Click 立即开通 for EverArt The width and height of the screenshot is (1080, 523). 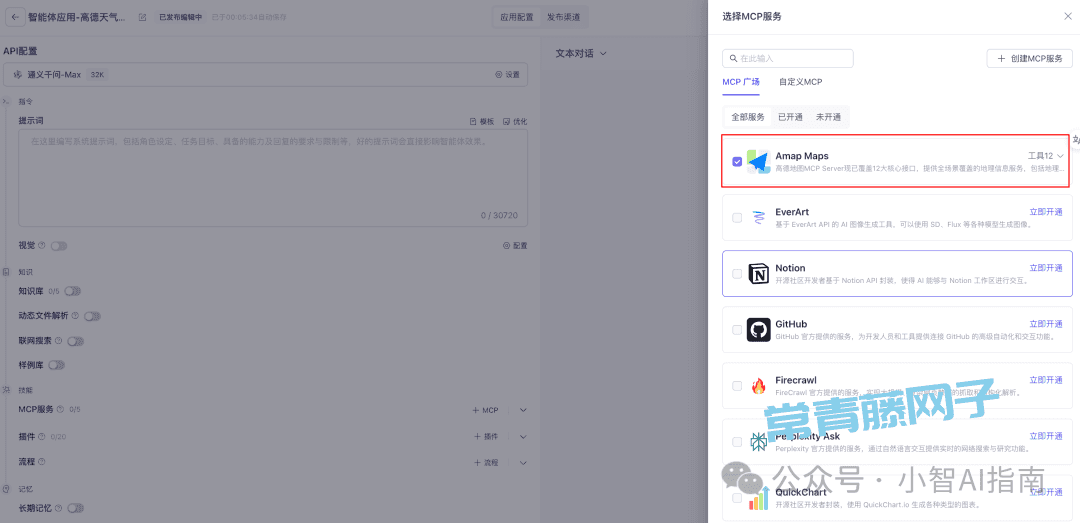pyautogui.click(x=1046, y=212)
